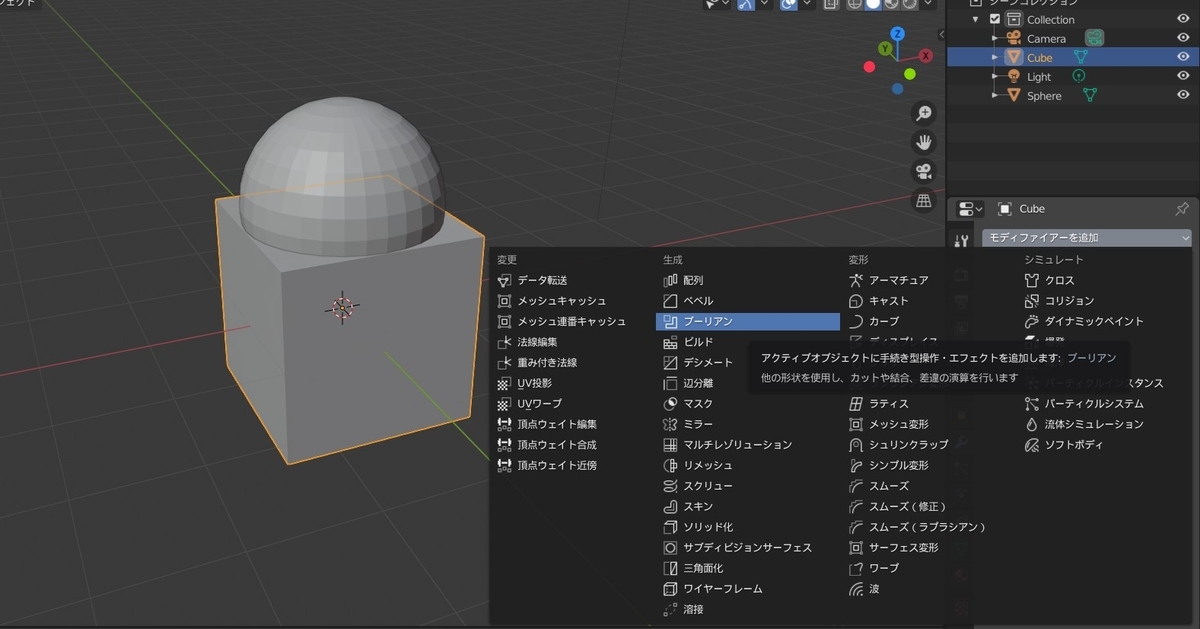
Task: Hide the Camera using its eye icon
Action: (x=1183, y=38)
